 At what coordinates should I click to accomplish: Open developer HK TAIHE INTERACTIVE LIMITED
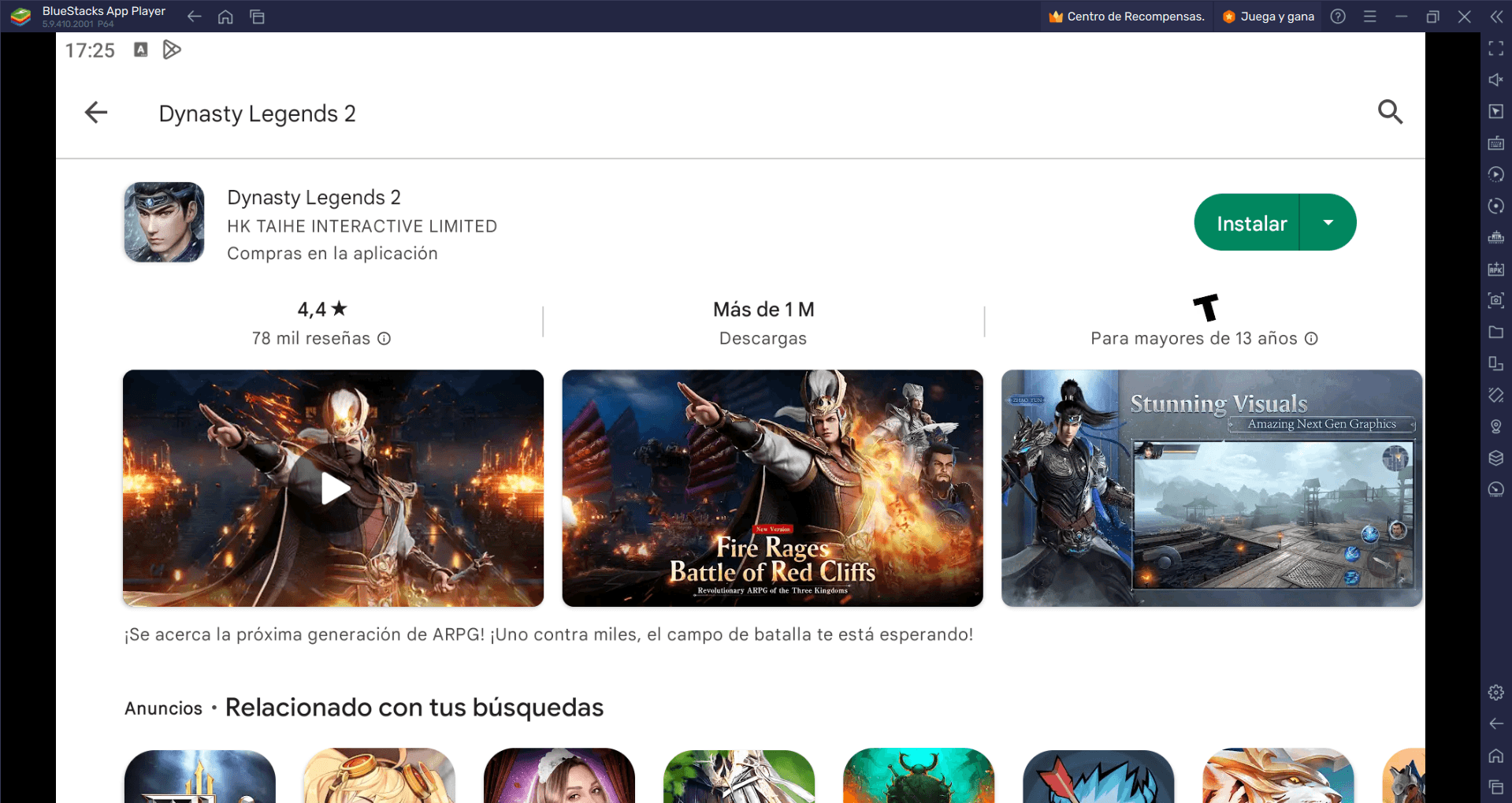click(x=362, y=226)
